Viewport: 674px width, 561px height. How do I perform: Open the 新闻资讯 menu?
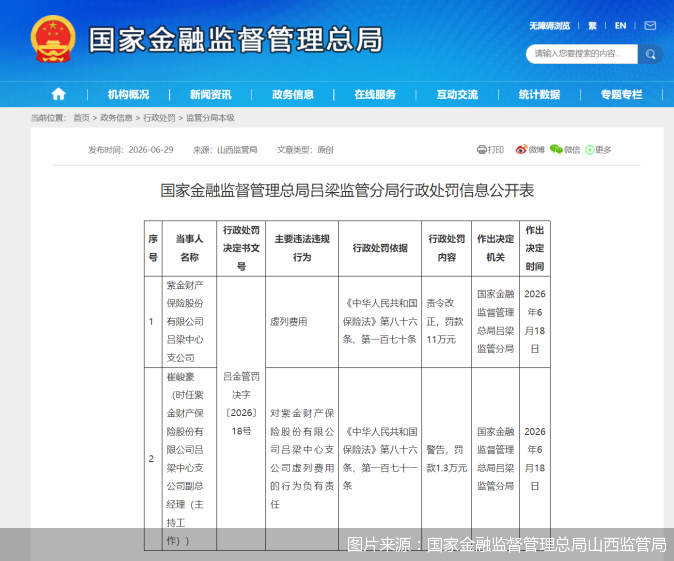tap(211, 95)
